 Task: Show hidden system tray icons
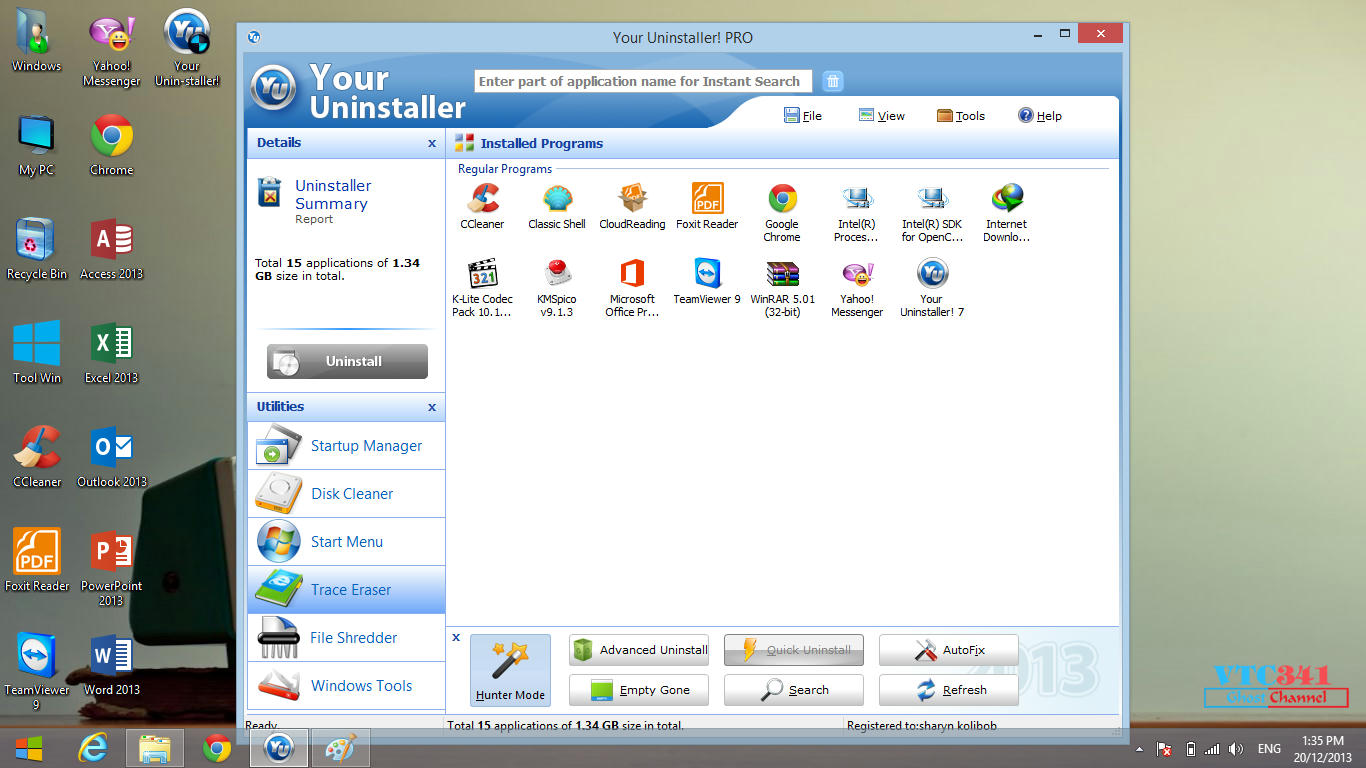click(1139, 748)
